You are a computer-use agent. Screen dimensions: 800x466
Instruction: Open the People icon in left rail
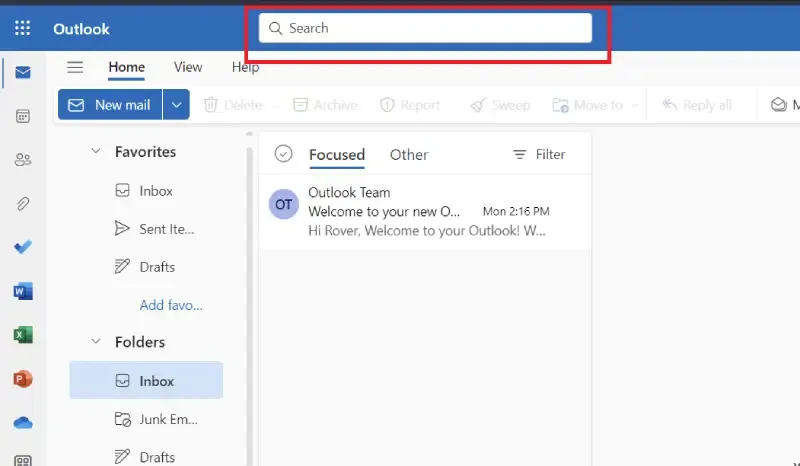23,160
